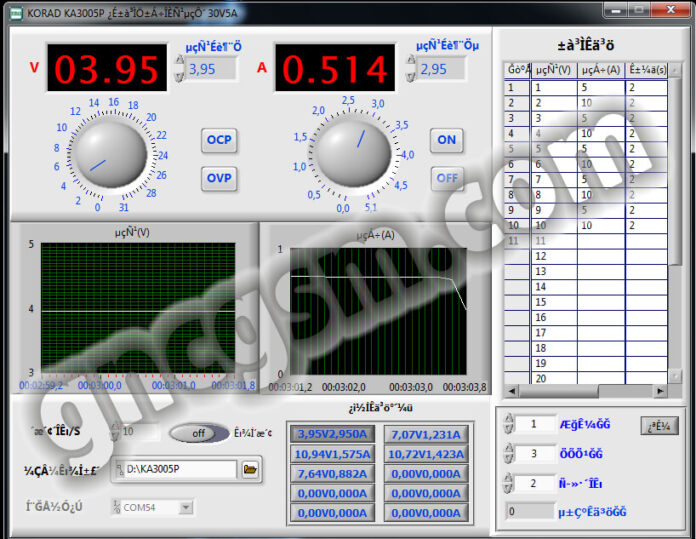
Task: Select current cell "10" in table row 2
Action: 601,103
